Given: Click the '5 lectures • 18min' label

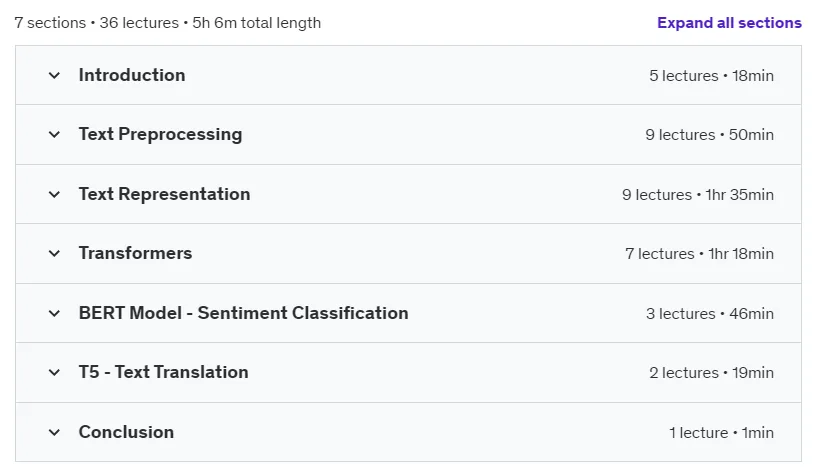Looking at the screenshot, I should tap(711, 76).
